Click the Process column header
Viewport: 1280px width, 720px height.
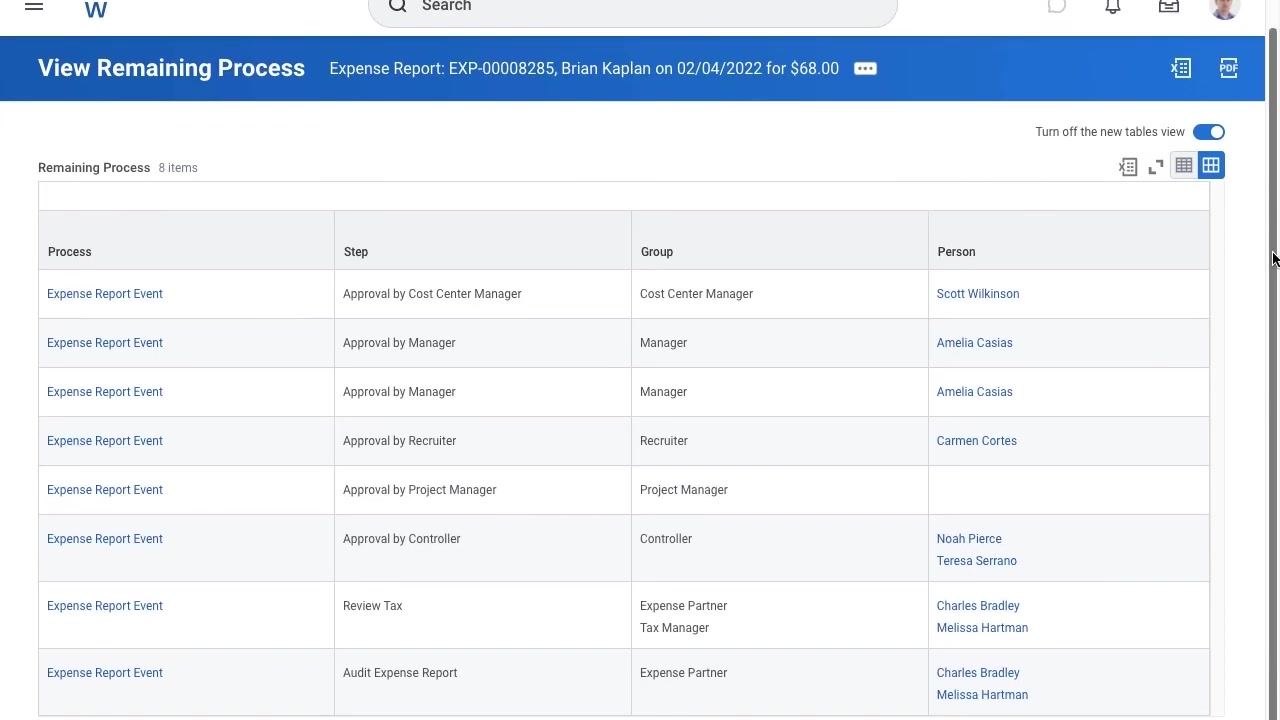tap(186, 240)
